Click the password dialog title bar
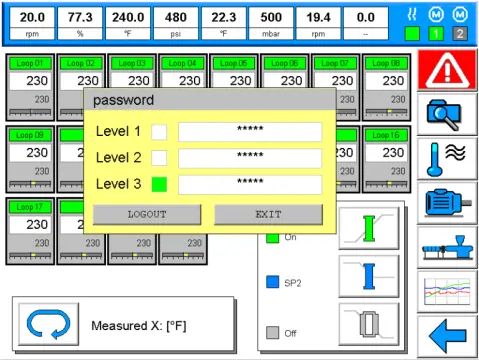 (210, 100)
